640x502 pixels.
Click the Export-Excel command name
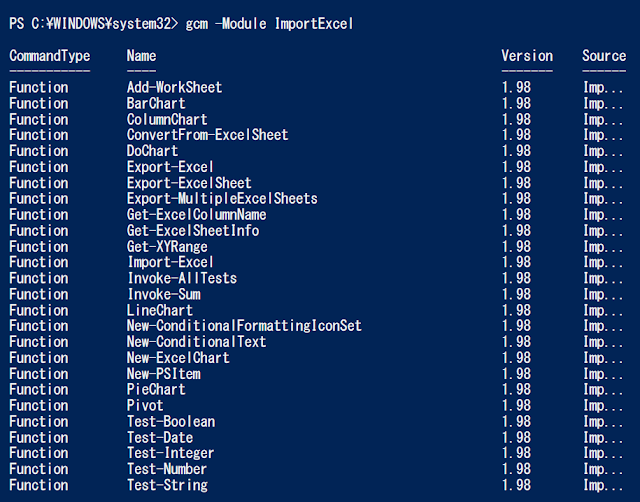pos(170,167)
